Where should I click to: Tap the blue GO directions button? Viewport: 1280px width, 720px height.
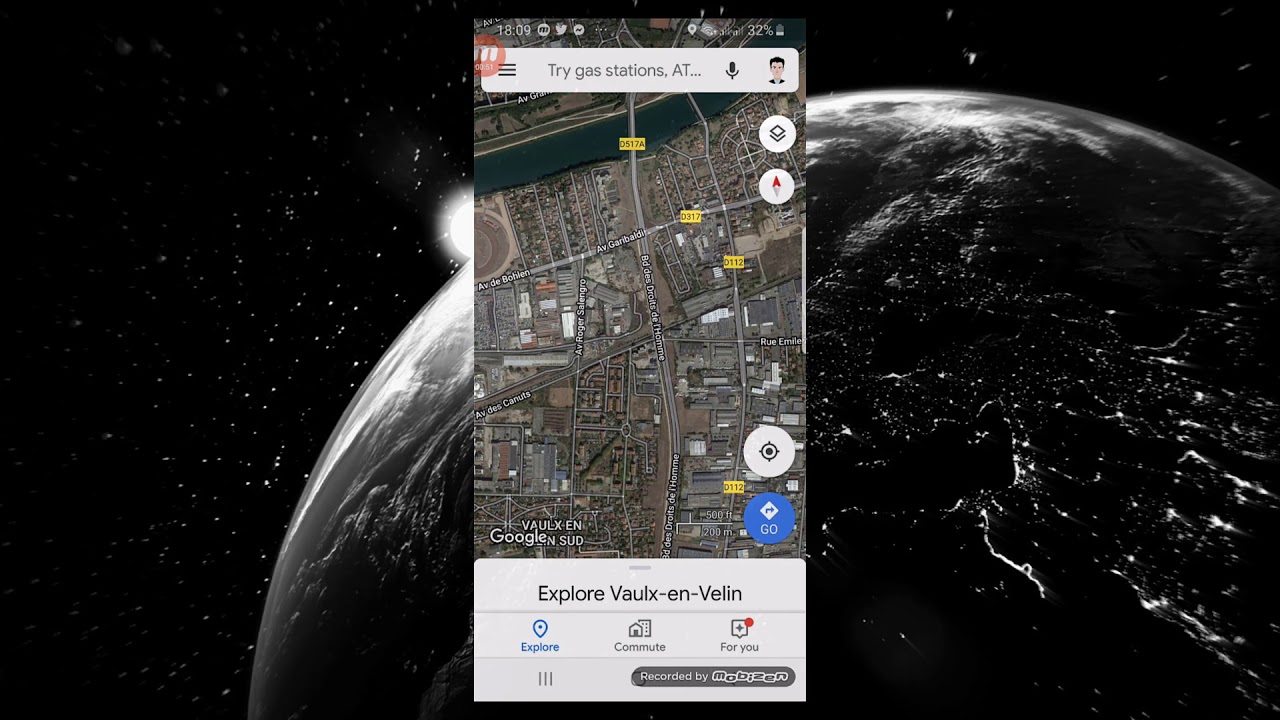pos(769,519)
